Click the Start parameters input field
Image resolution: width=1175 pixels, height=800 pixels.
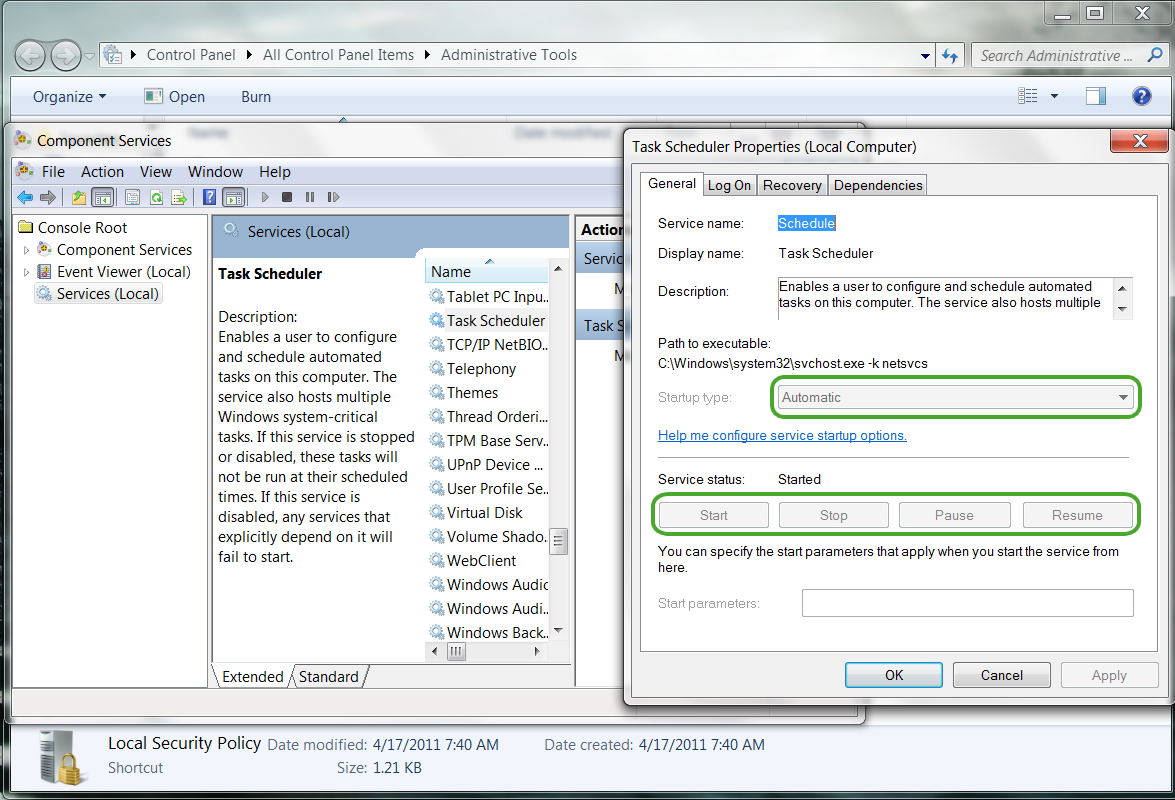point(967,603)
